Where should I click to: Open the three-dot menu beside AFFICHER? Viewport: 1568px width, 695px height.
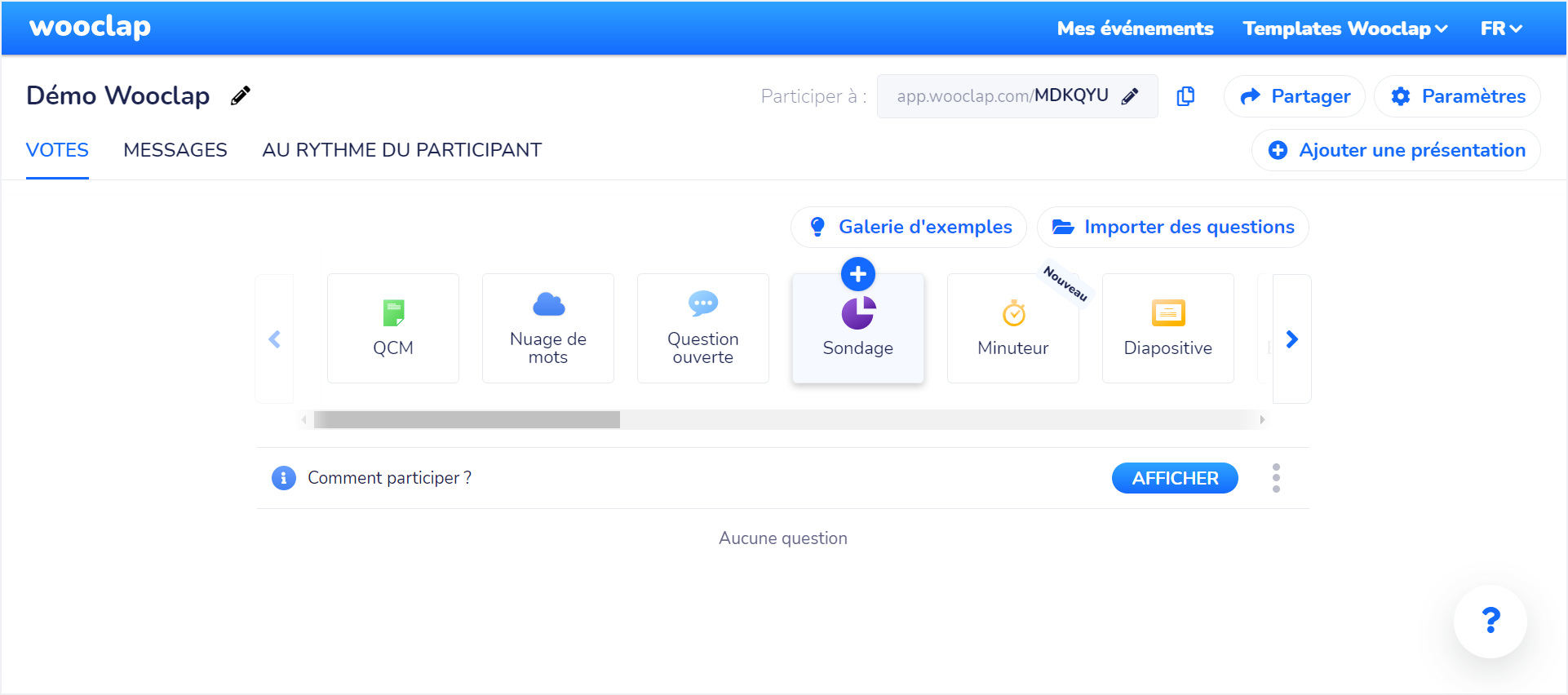pyautogui.click(x=1276, y=477)
